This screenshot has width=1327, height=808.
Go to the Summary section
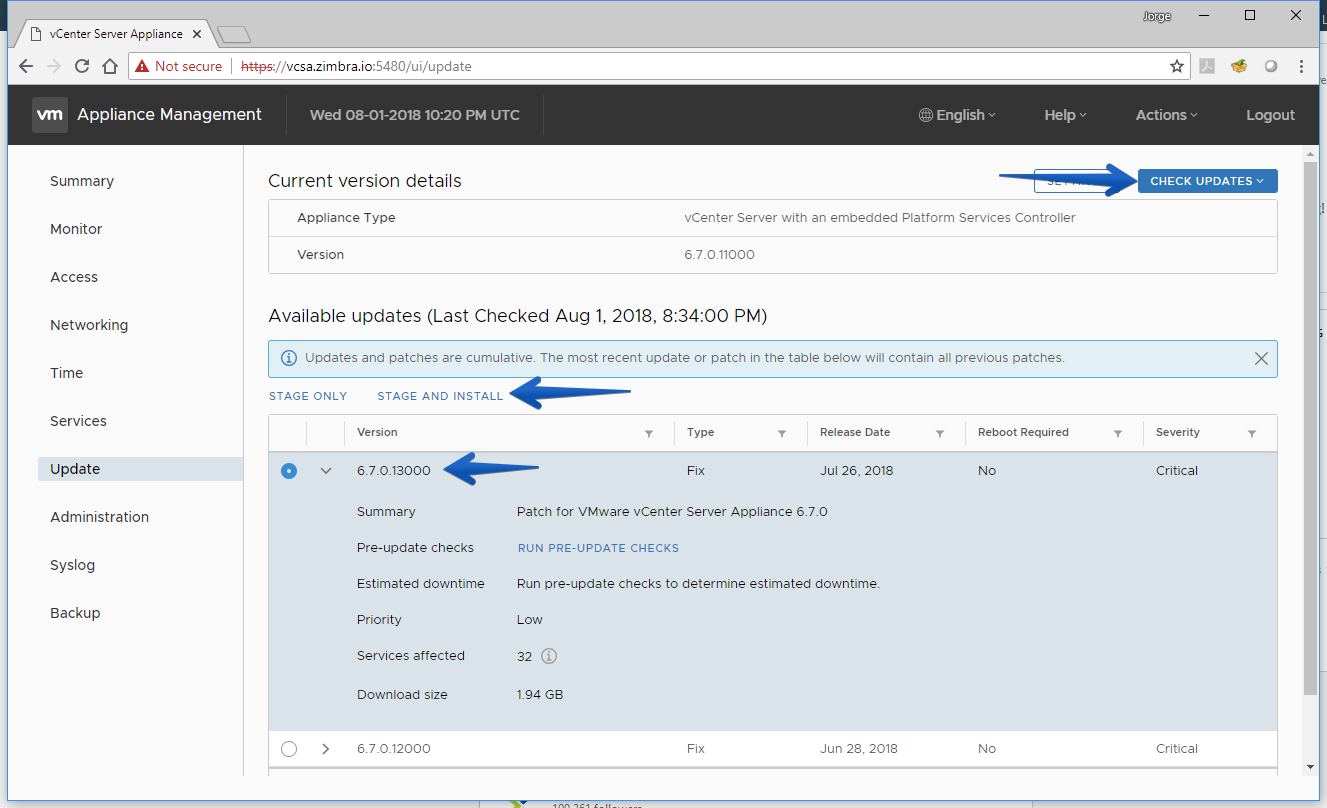point(82,181)
